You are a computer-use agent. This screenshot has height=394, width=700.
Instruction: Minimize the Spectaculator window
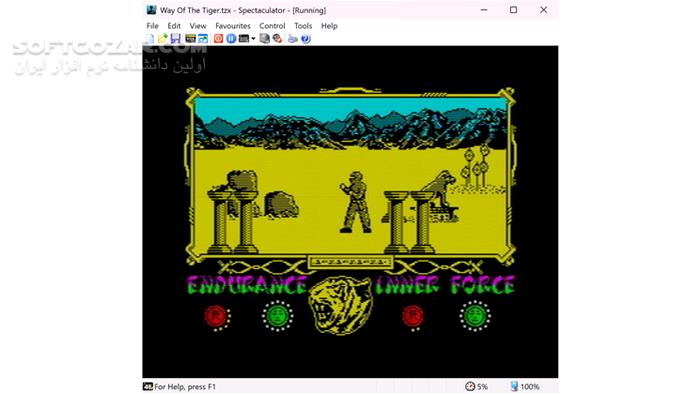click(484, 10)
